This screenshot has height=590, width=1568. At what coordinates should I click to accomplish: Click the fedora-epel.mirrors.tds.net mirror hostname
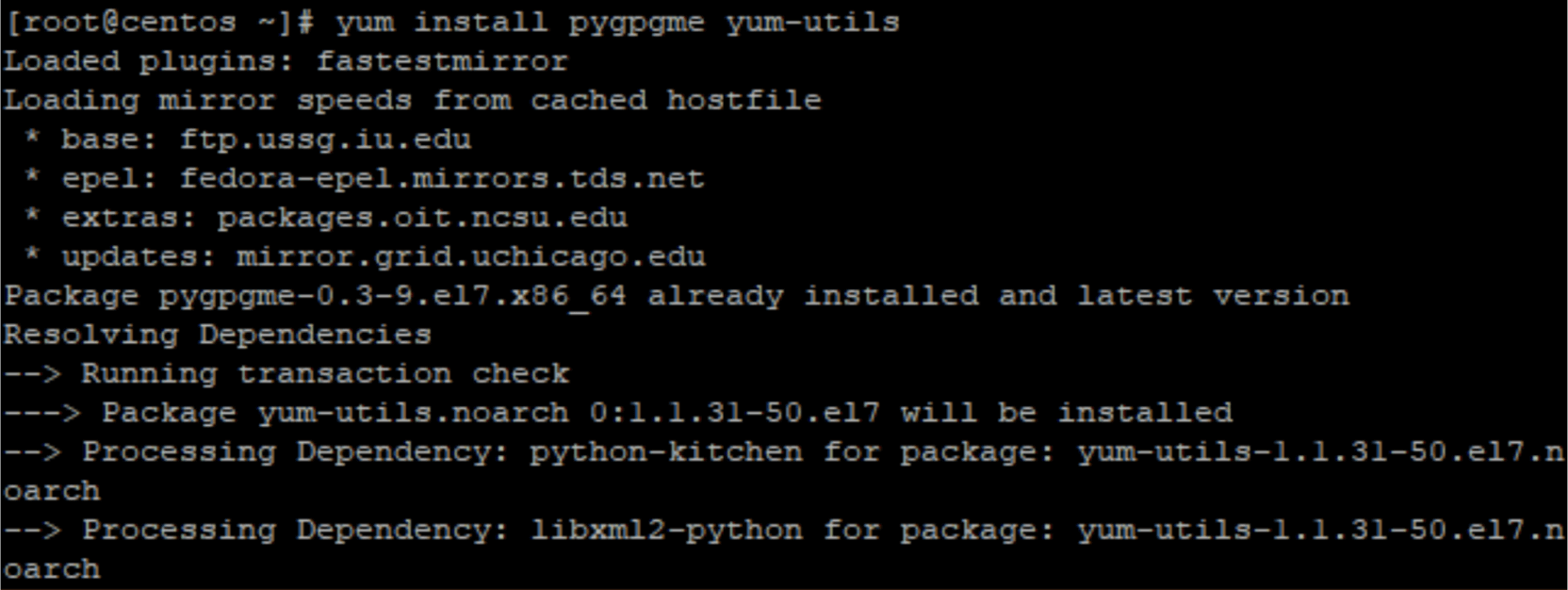(x=442, y=178)
